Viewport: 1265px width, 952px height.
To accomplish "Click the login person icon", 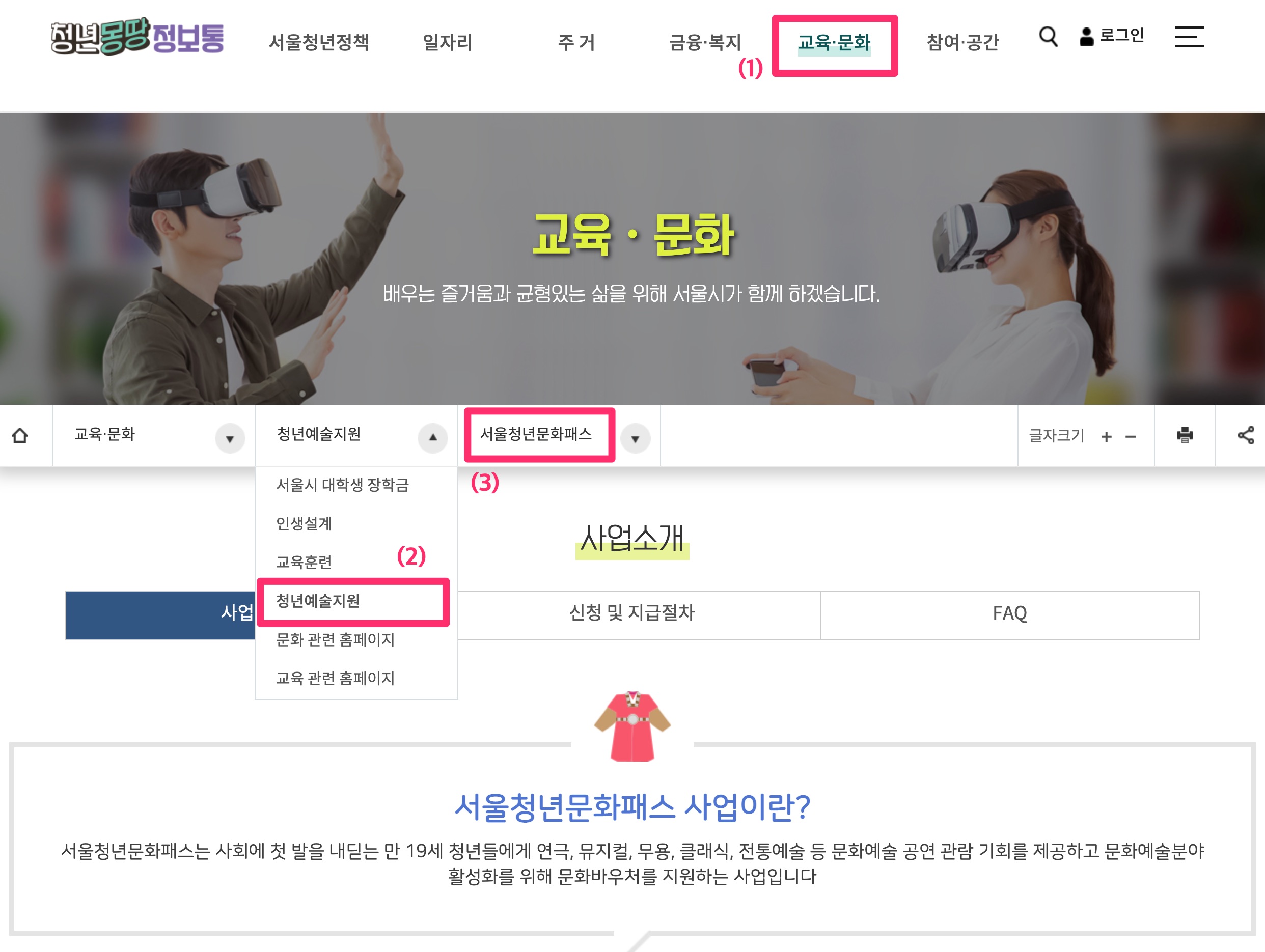I will (1086, 36).
